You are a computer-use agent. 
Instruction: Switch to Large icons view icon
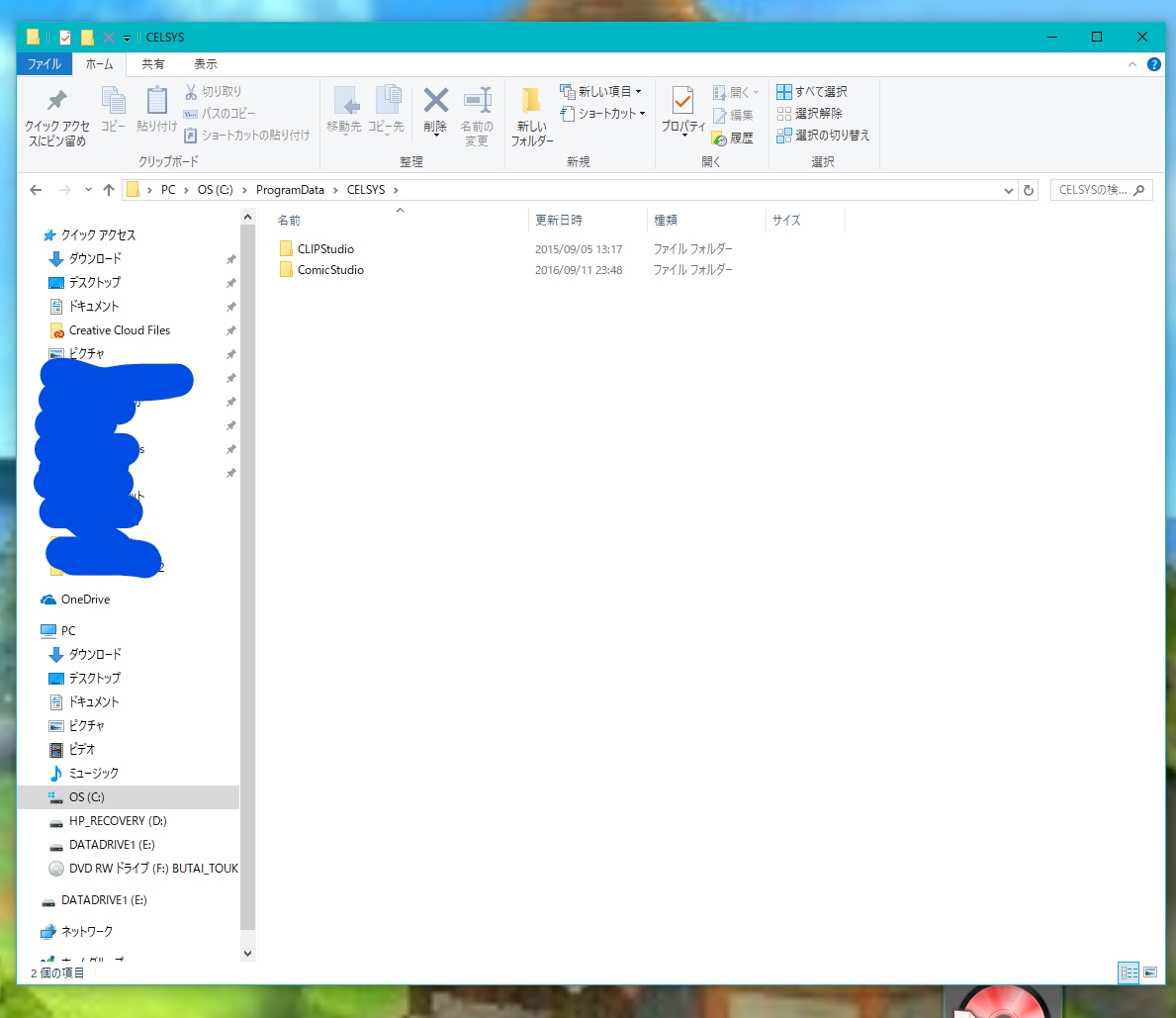[1149, 973]
